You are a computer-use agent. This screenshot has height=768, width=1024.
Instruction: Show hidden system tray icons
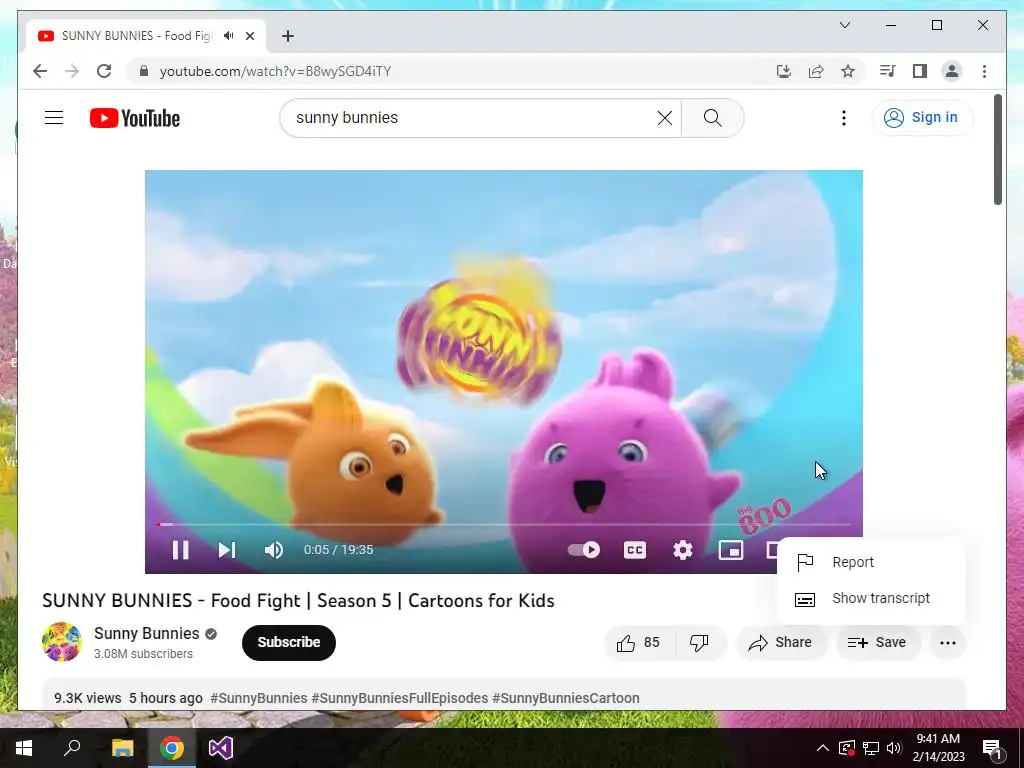point(823,748)
